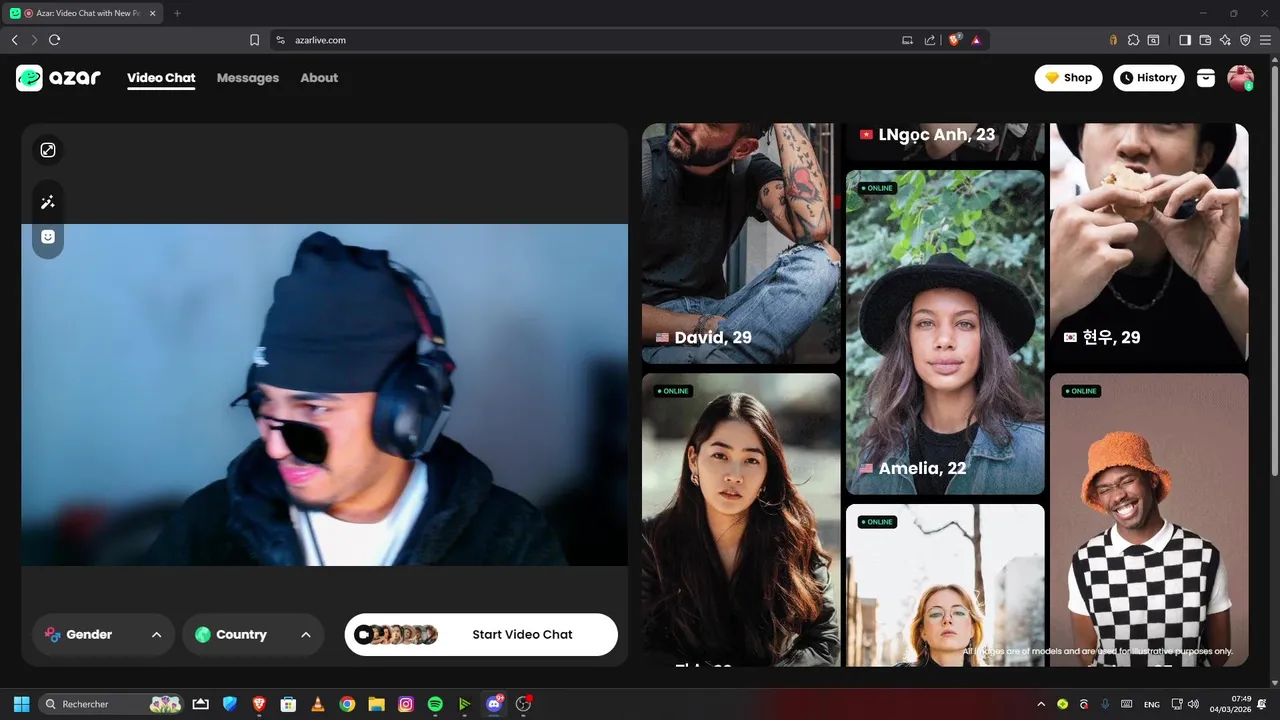Image resolution: width=1280 pixels, height=720 pixels.
Task: Start Video Chat
Action: (x=481, y=635)
